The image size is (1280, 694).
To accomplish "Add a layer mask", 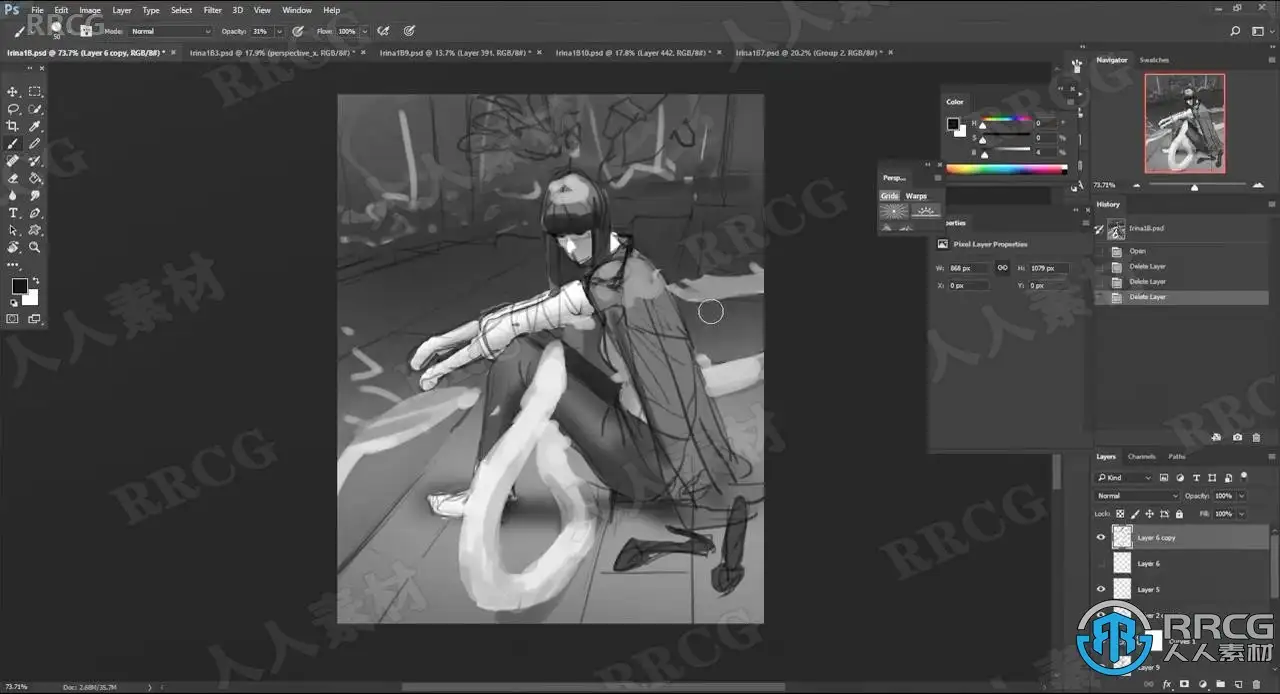I will pyautogui.click(x=1184, y=685).
